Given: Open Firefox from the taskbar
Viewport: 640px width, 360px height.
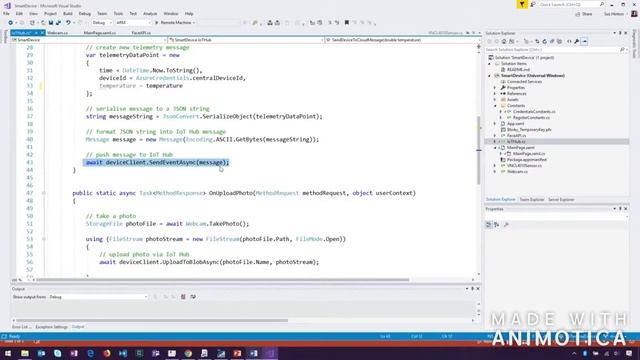Looking at the screenshot, I should (107, 353).
